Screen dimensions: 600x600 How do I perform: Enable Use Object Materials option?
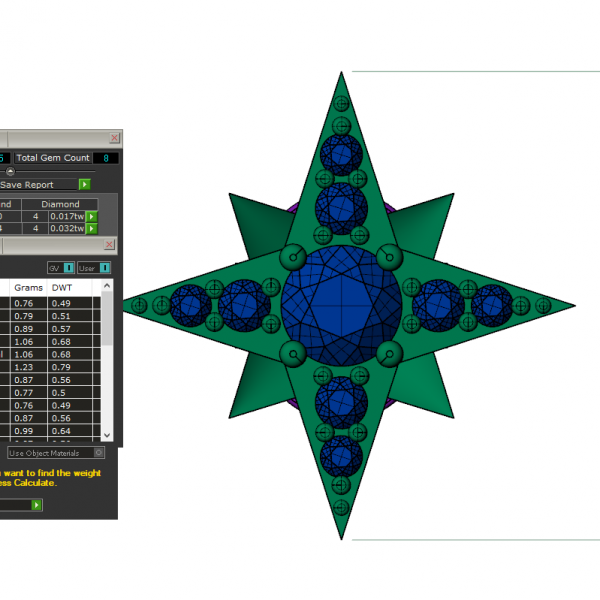[99, 453]
